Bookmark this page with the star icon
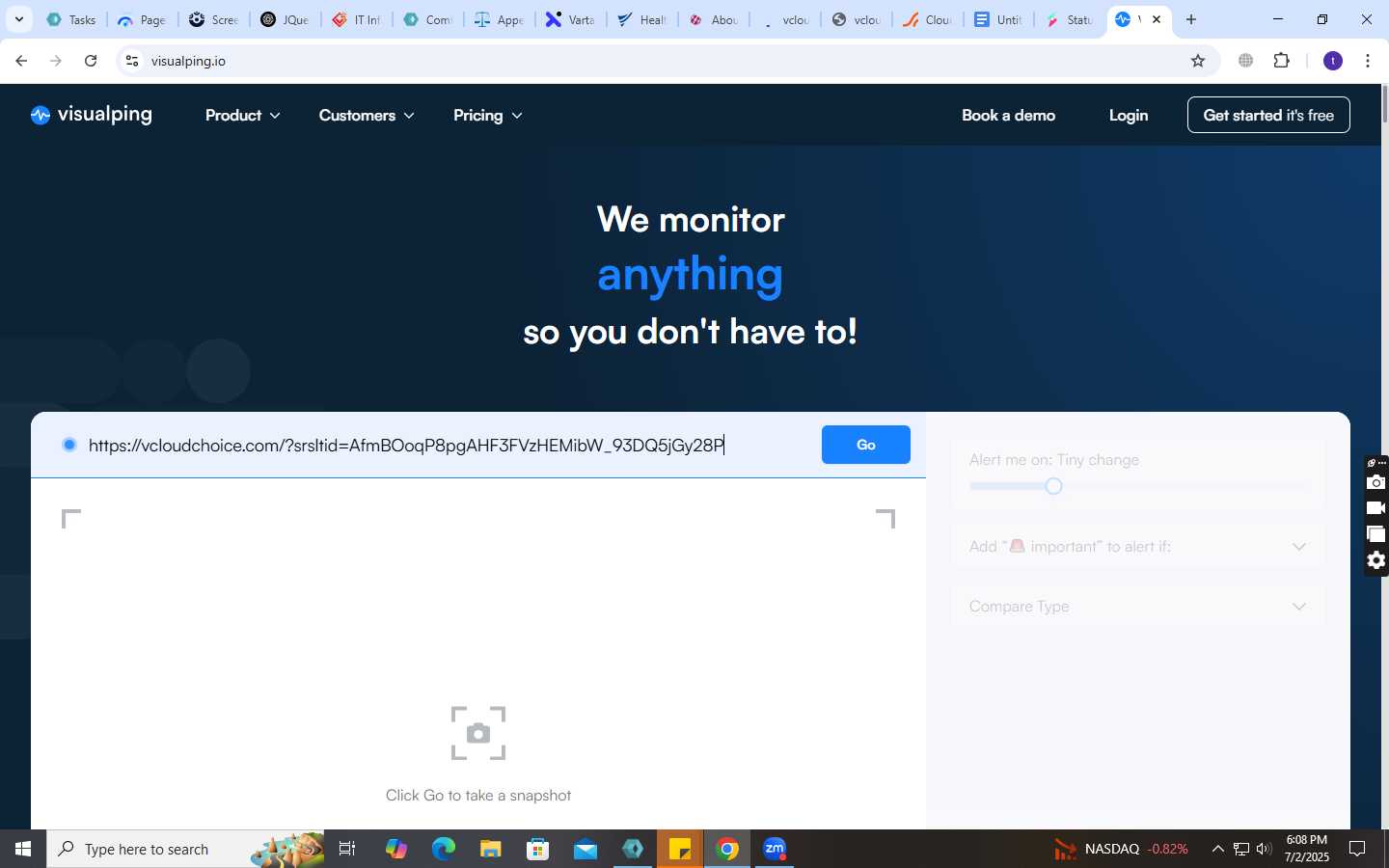1389x868 pixels. (x=1198, y=61)
